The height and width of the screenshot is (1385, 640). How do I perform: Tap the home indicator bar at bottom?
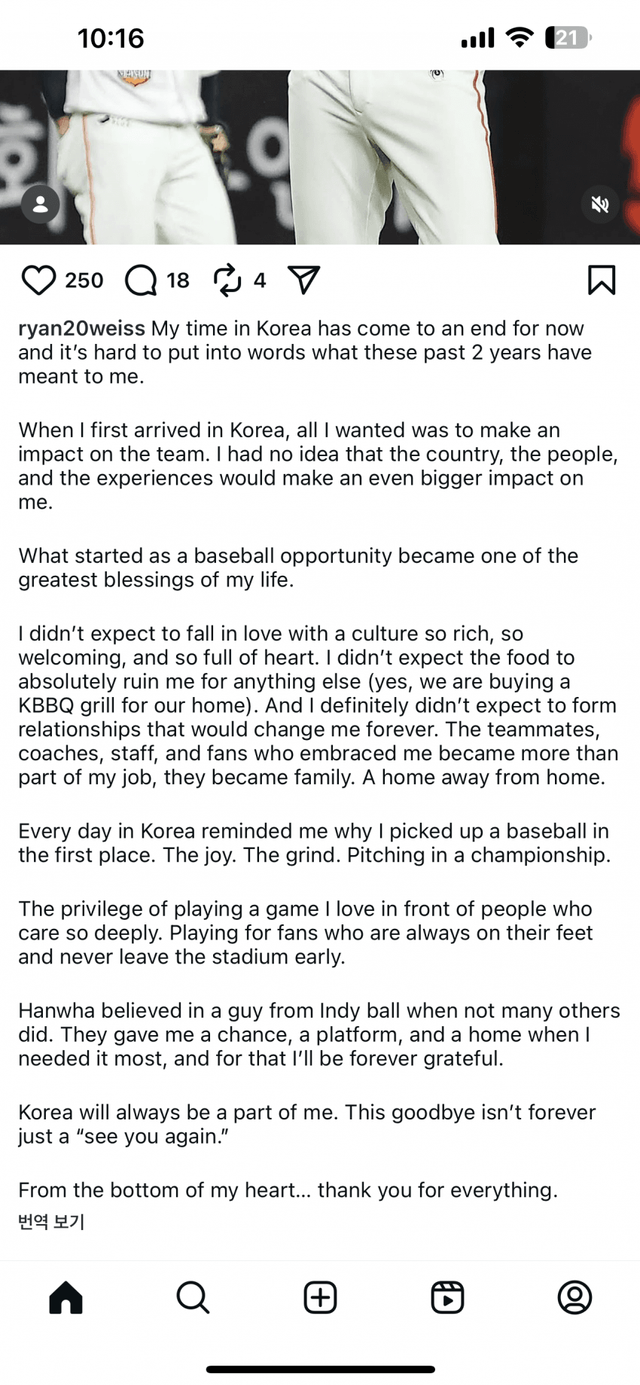pos(320,1369)
